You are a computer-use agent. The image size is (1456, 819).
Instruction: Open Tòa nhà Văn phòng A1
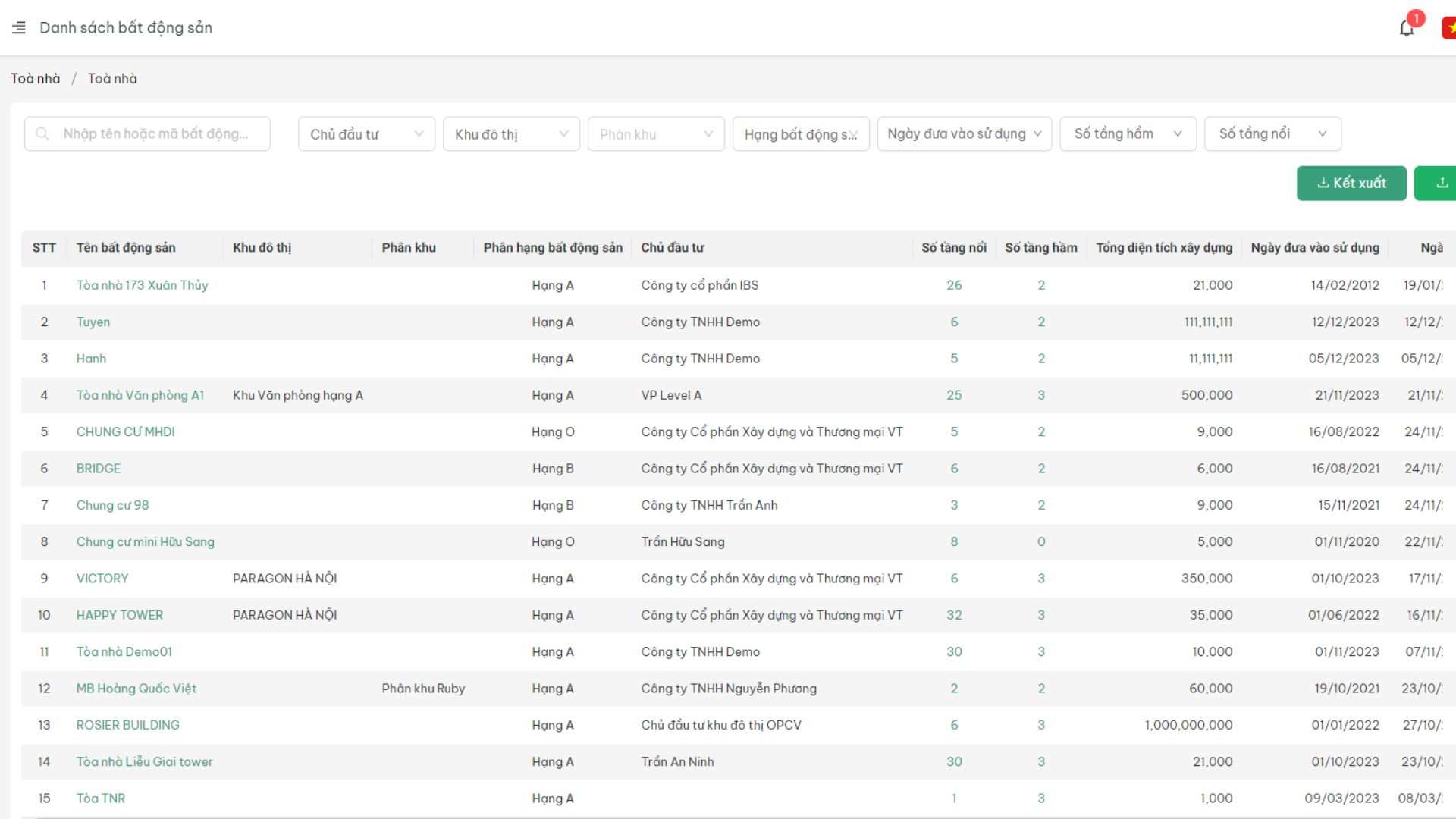(140, 395)
